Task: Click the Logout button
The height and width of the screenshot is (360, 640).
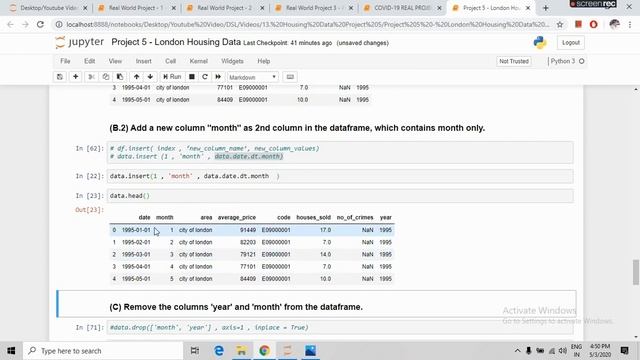Action: click(571, 42)
